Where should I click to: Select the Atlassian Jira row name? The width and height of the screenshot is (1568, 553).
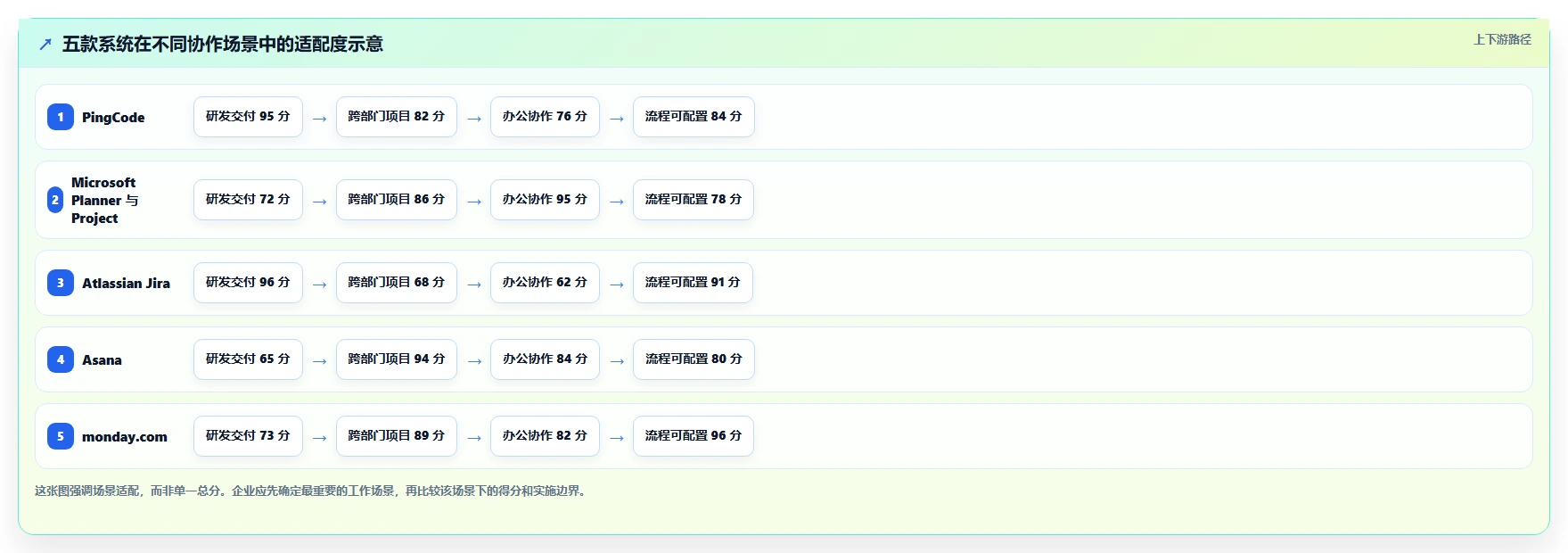click(126, 283)
